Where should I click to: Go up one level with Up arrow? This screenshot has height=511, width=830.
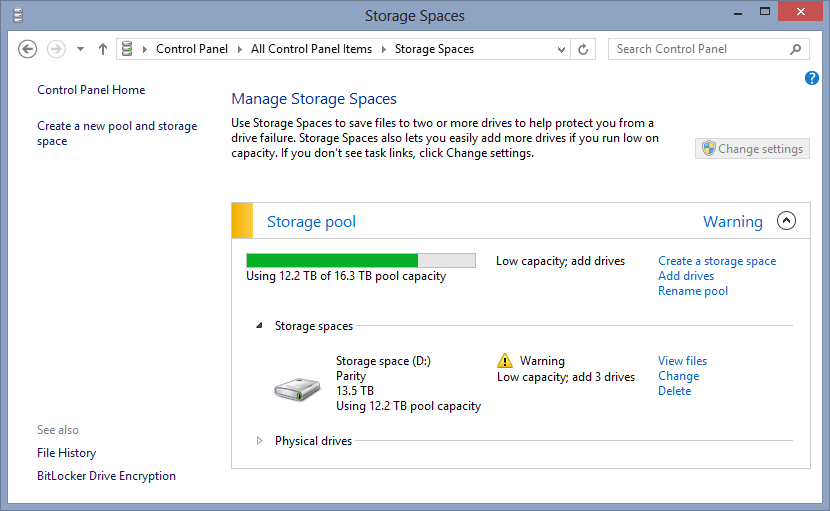pos(103,49)
